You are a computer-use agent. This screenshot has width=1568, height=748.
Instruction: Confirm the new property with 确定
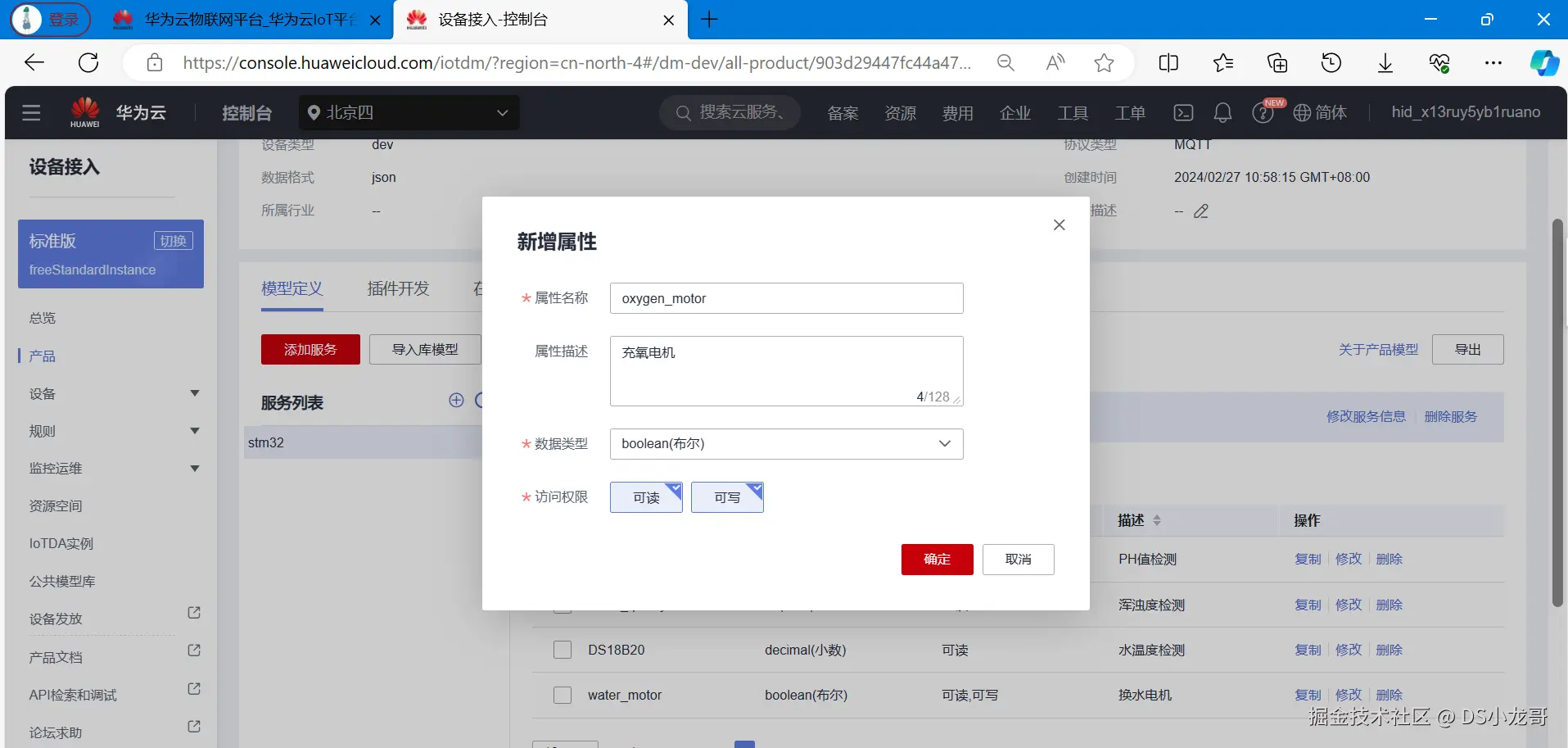pyautogui.click(x=938, y=560)
